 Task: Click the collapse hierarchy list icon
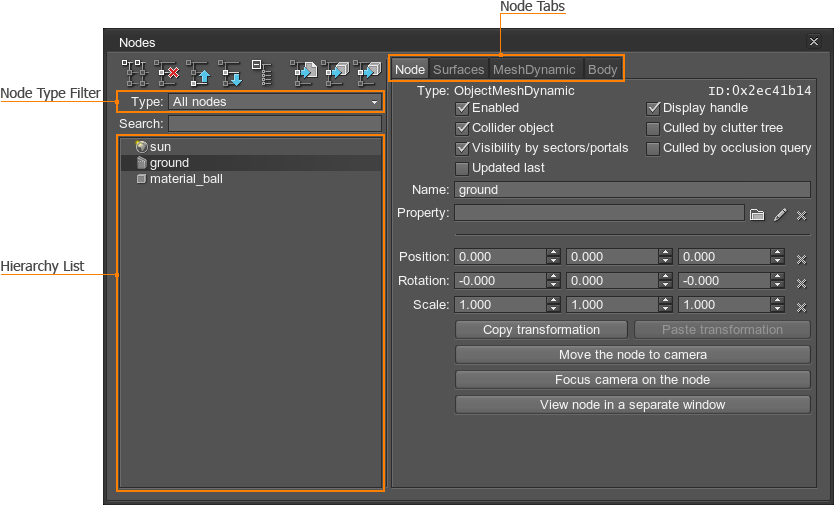pos(262,70)
